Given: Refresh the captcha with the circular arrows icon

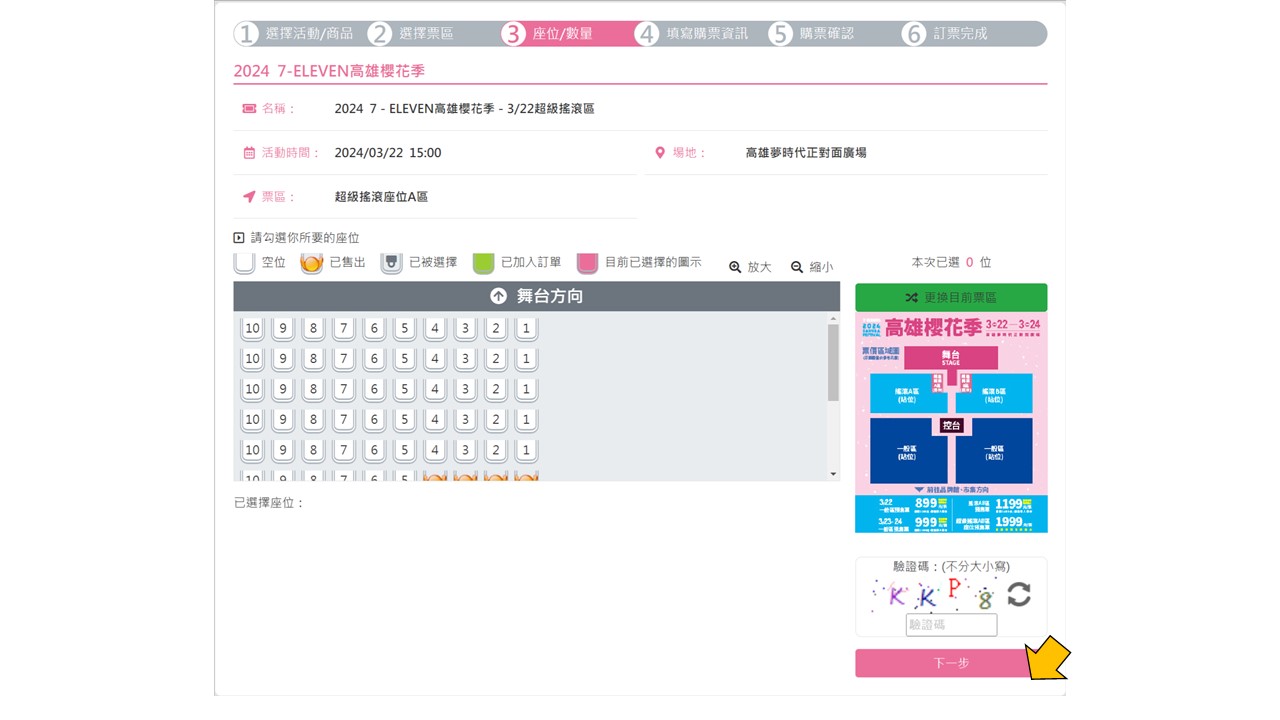Looking at the screenshot, I should pyautogui.click(x=1018, y=594).
